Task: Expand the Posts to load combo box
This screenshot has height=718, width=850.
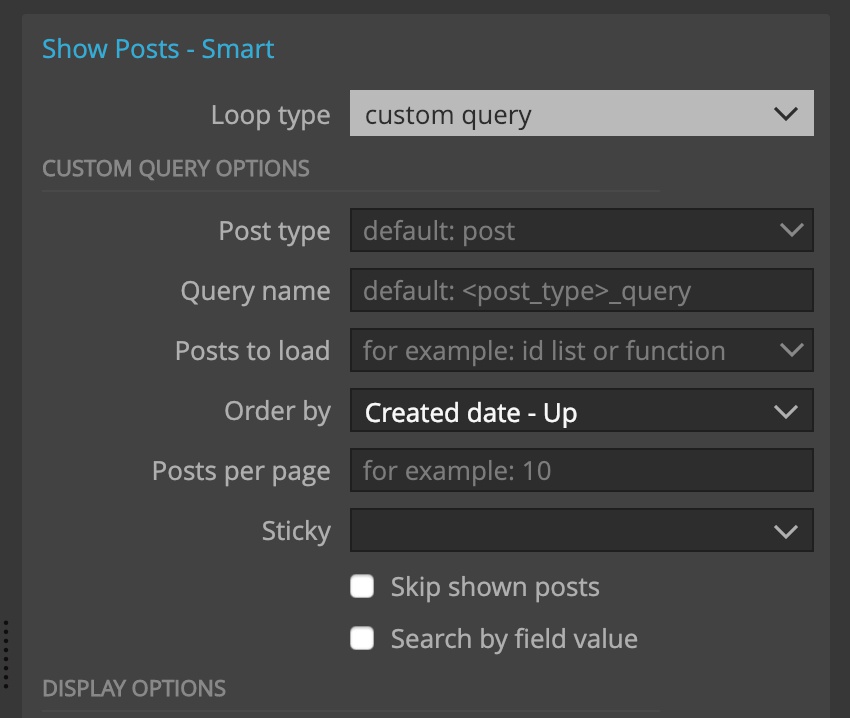Action: coord(581,350)
